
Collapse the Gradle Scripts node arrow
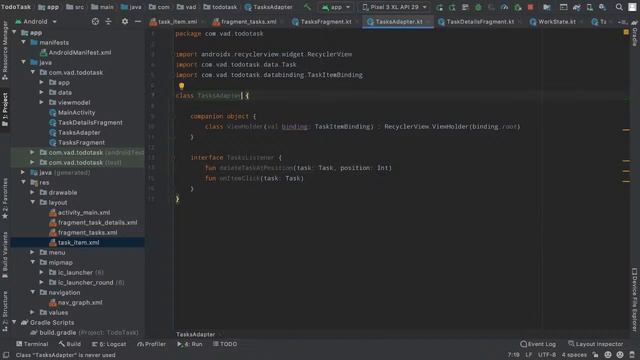(x=14, y=322)
